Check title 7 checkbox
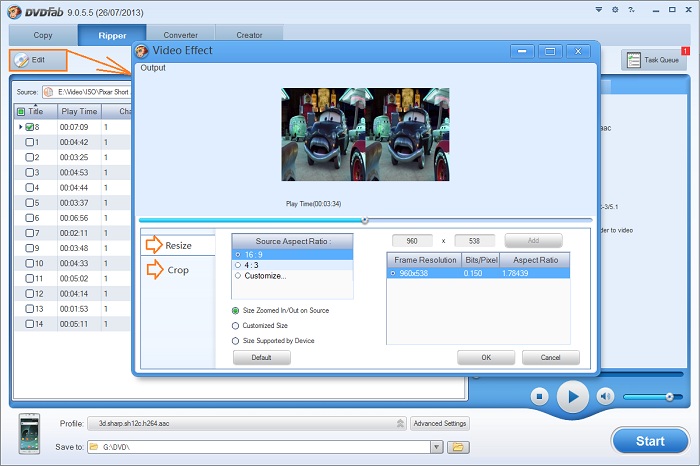This screenshot has width=700, height=466. coord(29,233)
